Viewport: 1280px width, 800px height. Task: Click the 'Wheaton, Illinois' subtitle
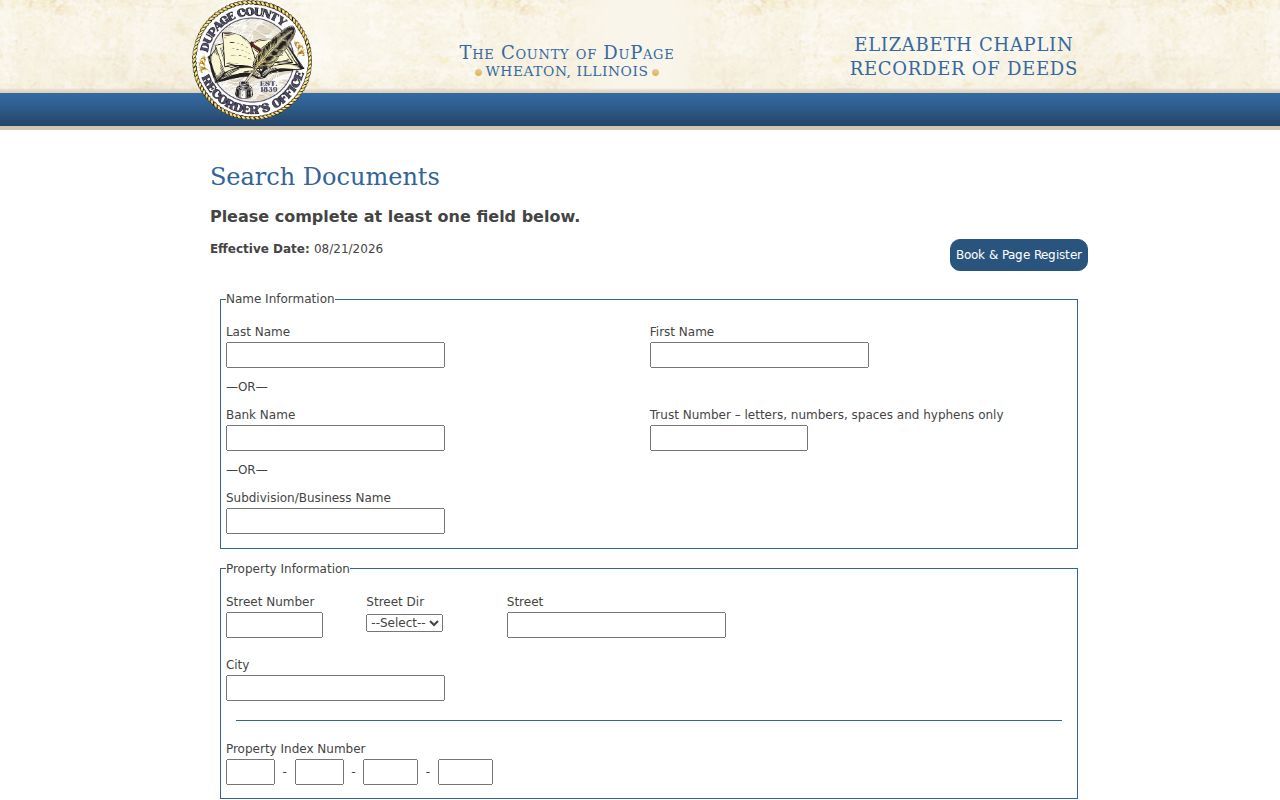[567, 72]
